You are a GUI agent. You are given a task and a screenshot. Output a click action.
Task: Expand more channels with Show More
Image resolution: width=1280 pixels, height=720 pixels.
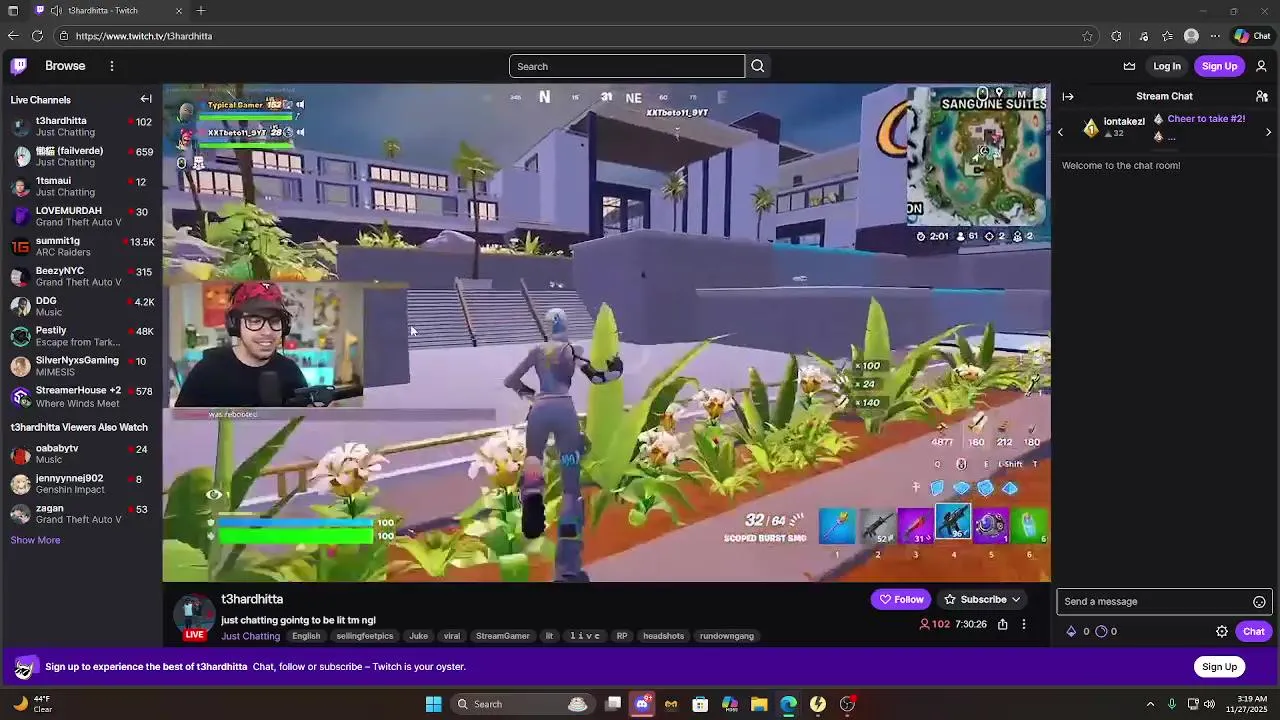[x=35, y=540]
